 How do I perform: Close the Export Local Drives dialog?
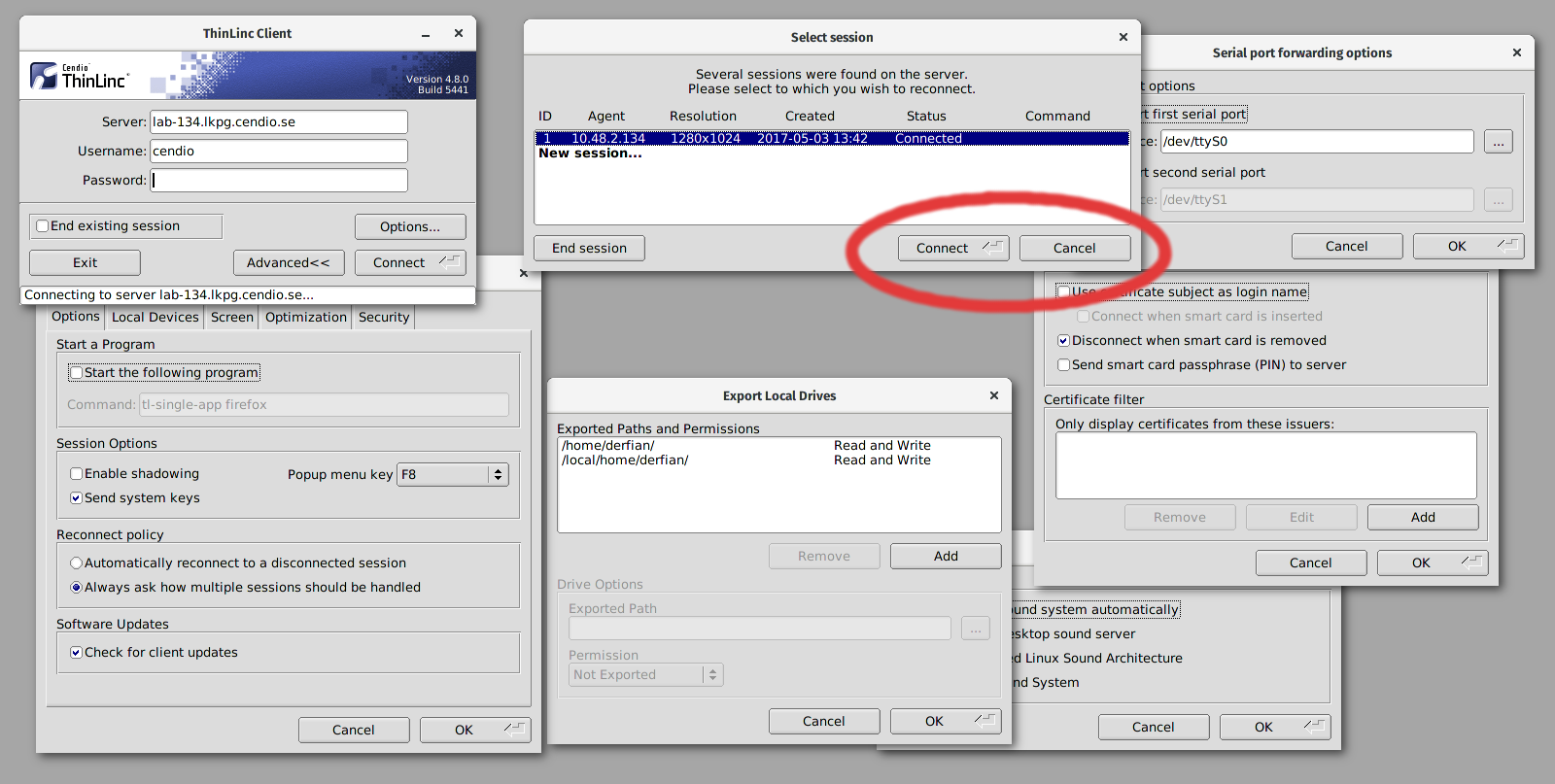tap(994, 395)
